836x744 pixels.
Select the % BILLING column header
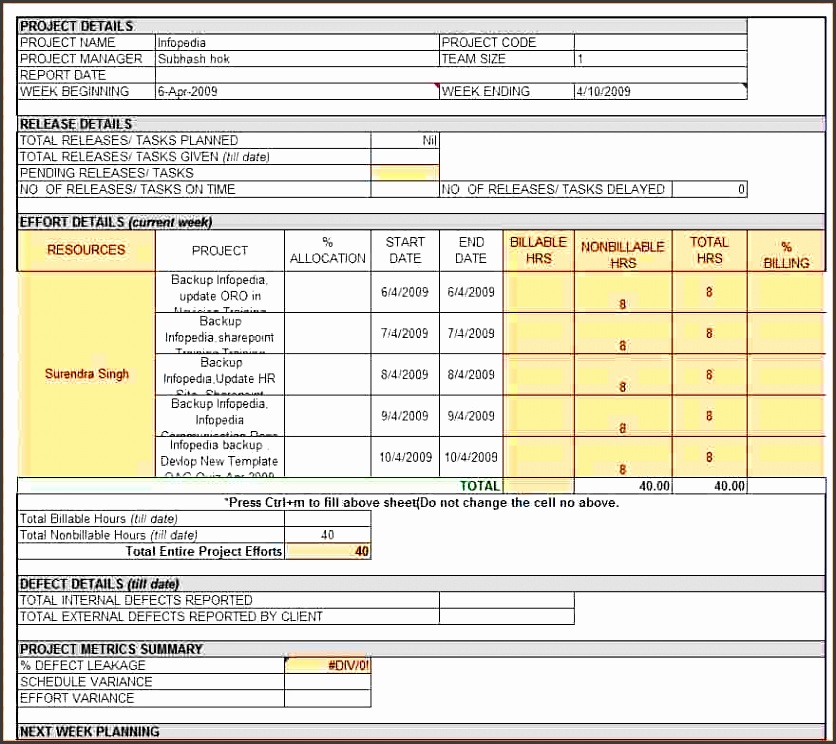point(786,250)
